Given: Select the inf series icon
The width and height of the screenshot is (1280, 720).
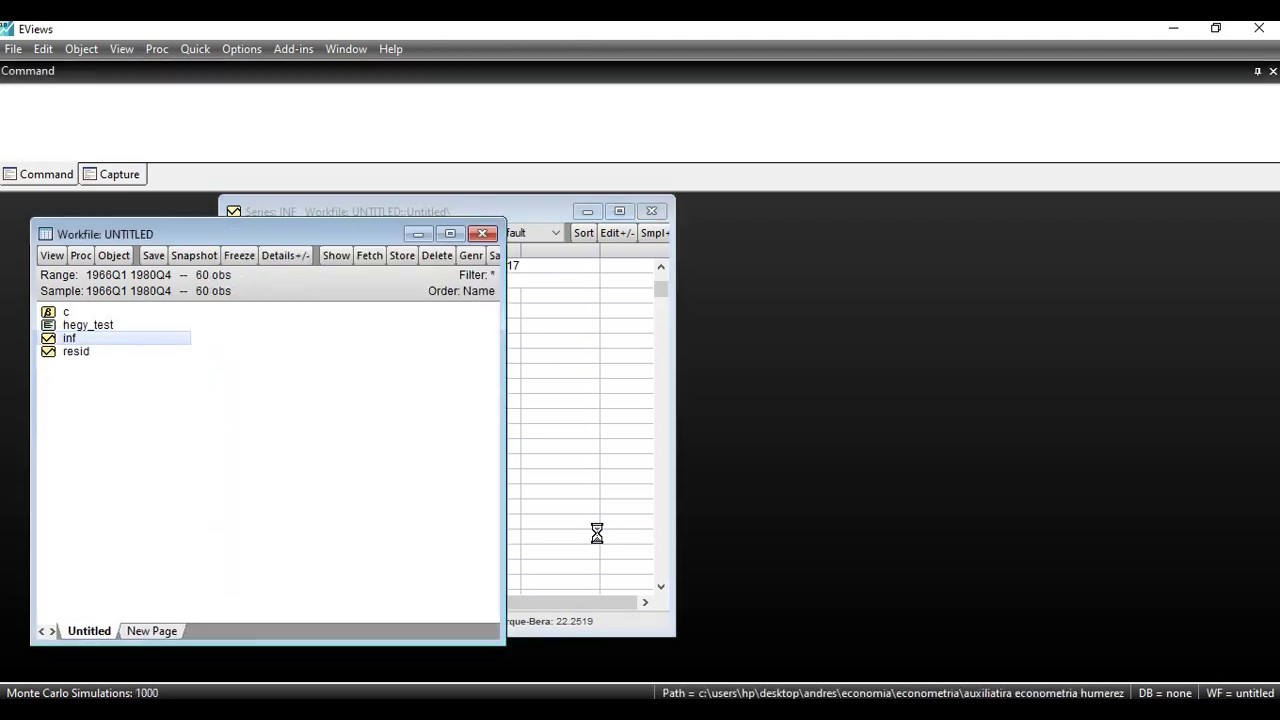Looking at the screenshot, I should pos(48,338).
